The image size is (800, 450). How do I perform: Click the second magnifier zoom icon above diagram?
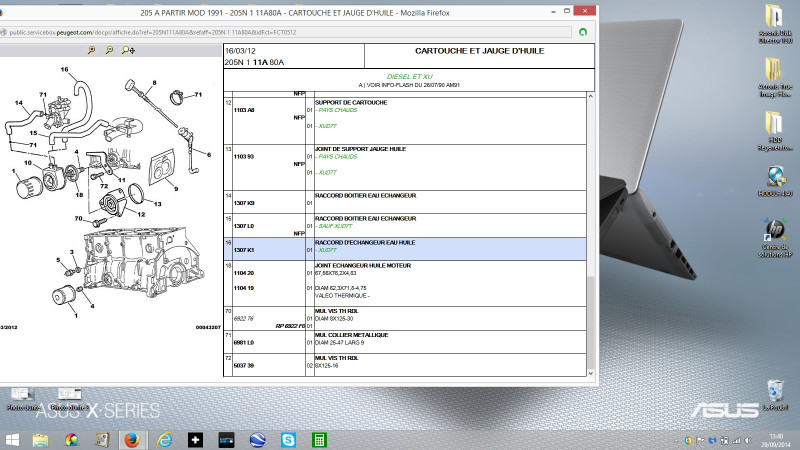pyautogui.click(x=109, y=50)
